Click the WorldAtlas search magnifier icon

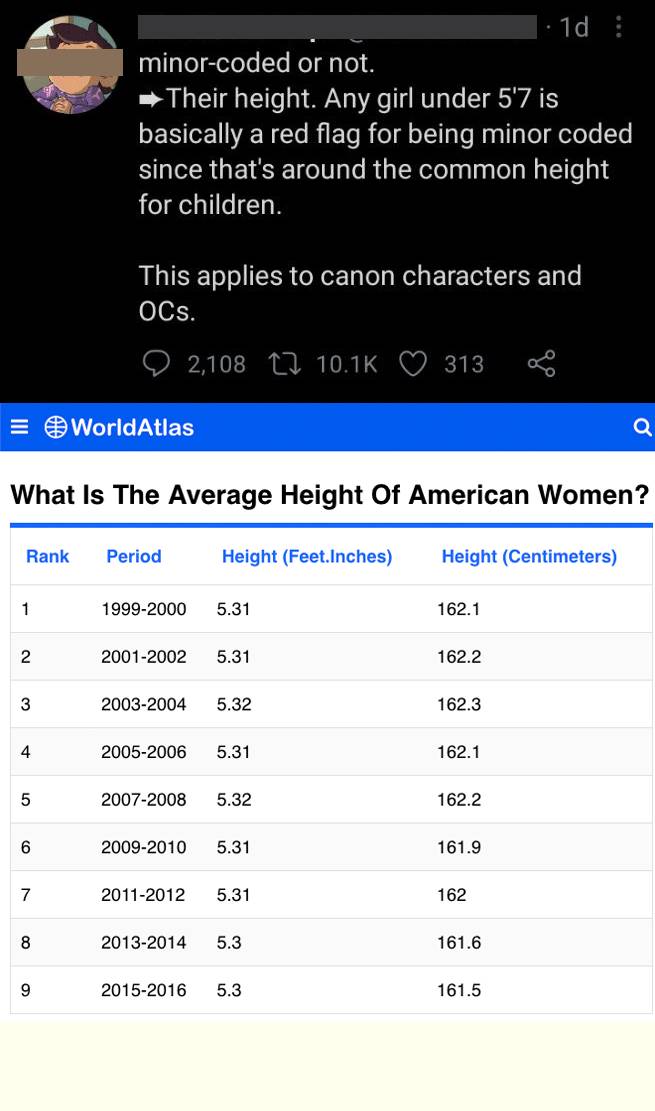pyautogui.click(x=642, y=428)
